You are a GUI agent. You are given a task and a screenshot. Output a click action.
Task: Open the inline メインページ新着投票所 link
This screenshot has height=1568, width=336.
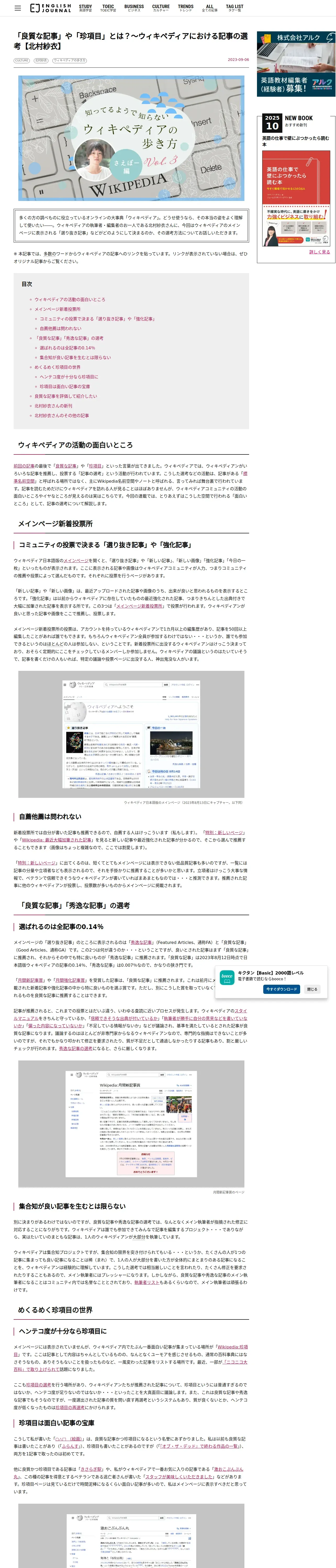140,606
